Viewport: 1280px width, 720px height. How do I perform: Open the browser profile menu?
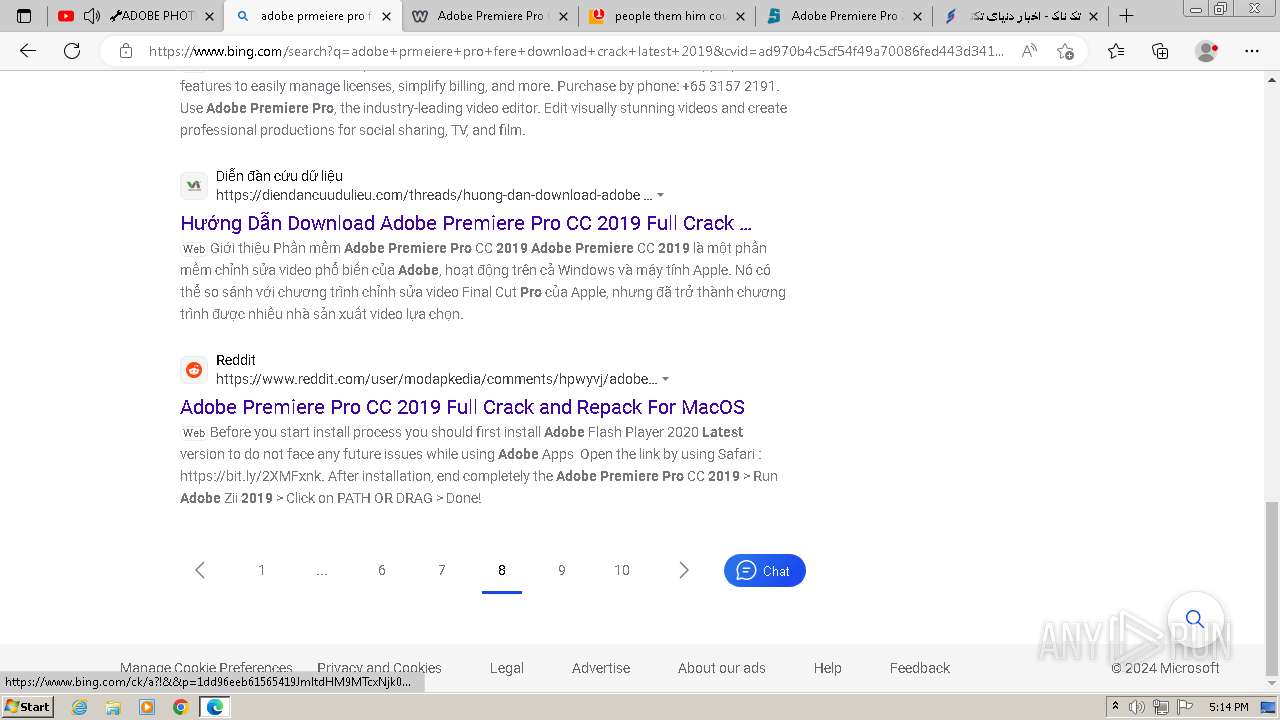click(1207, 51)
